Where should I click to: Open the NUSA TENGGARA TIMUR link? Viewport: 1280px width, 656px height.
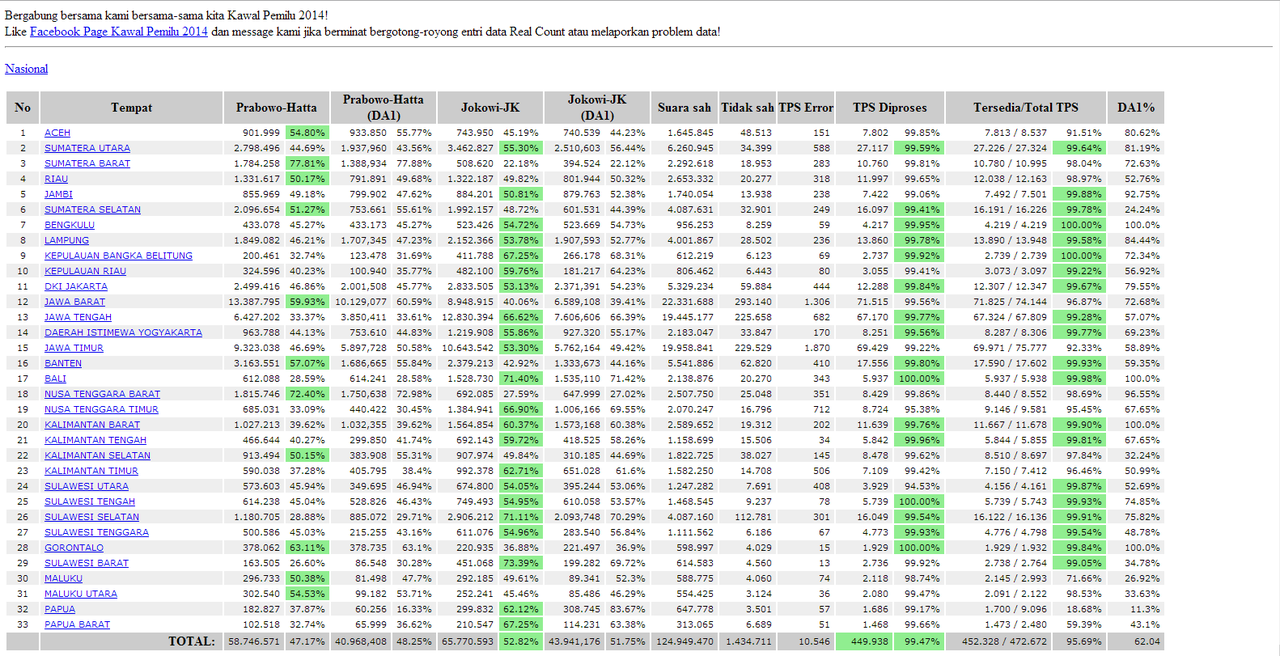[x=101, y=410]
